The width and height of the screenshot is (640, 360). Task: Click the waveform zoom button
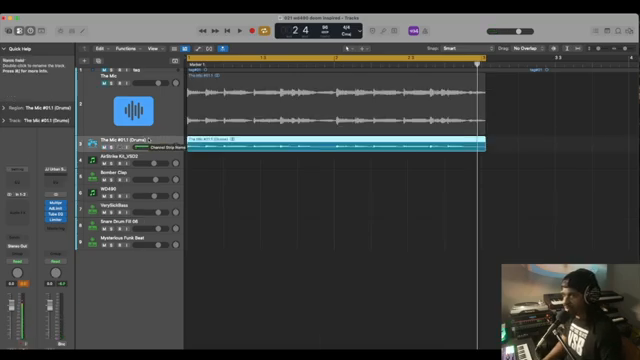pyautogui.click(x=553, y=49)
